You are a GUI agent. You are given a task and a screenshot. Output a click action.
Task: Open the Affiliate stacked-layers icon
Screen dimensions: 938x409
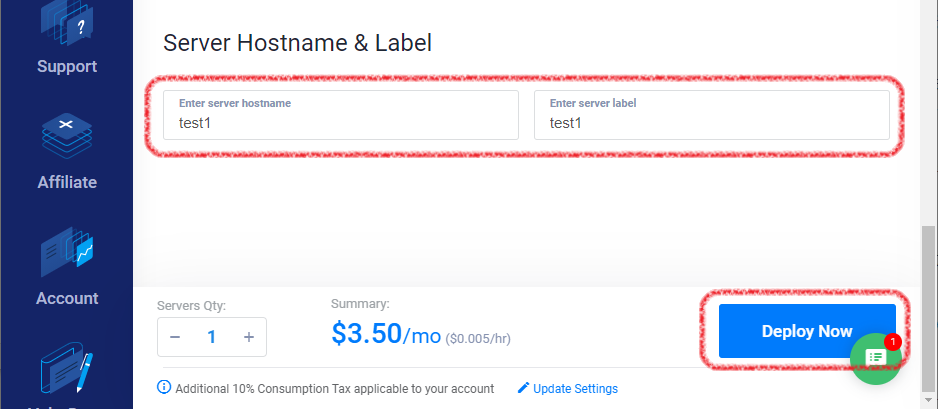coord(66,136)
